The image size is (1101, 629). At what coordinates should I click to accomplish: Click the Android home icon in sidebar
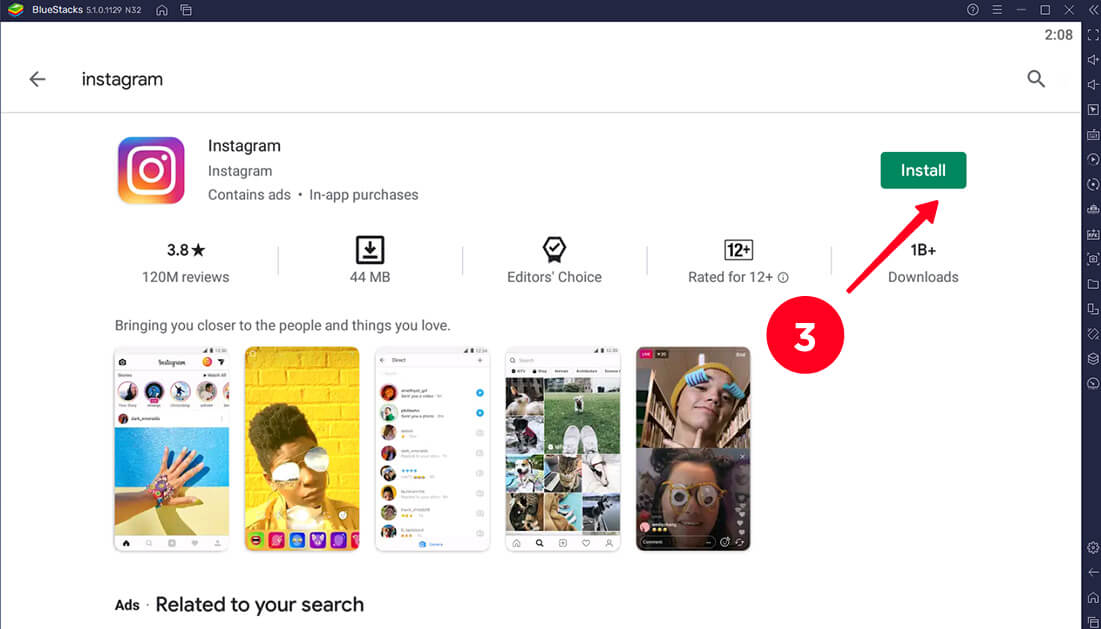tap(1093, 598)
